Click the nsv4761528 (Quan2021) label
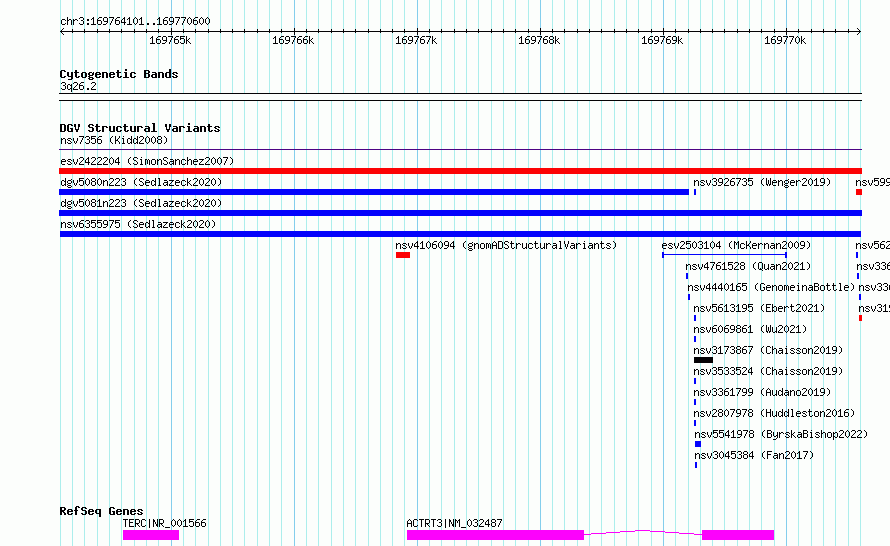The height and width of the screenshot is (546, 890). click(748, 266)
